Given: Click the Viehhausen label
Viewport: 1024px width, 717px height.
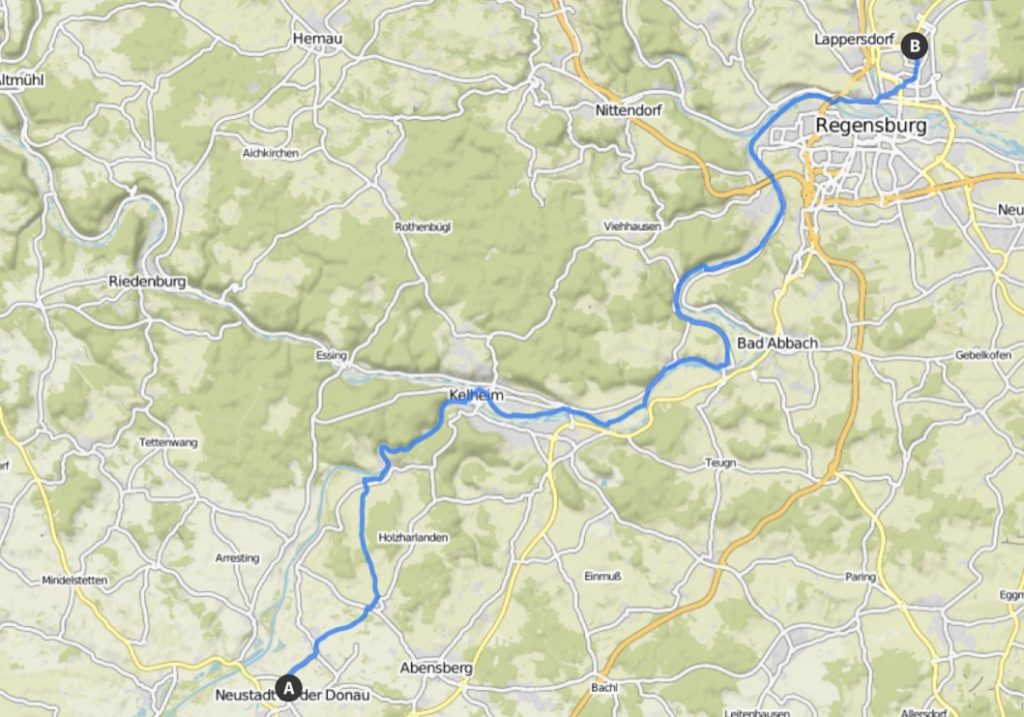Looking at the screenshot, I should 632,227.
